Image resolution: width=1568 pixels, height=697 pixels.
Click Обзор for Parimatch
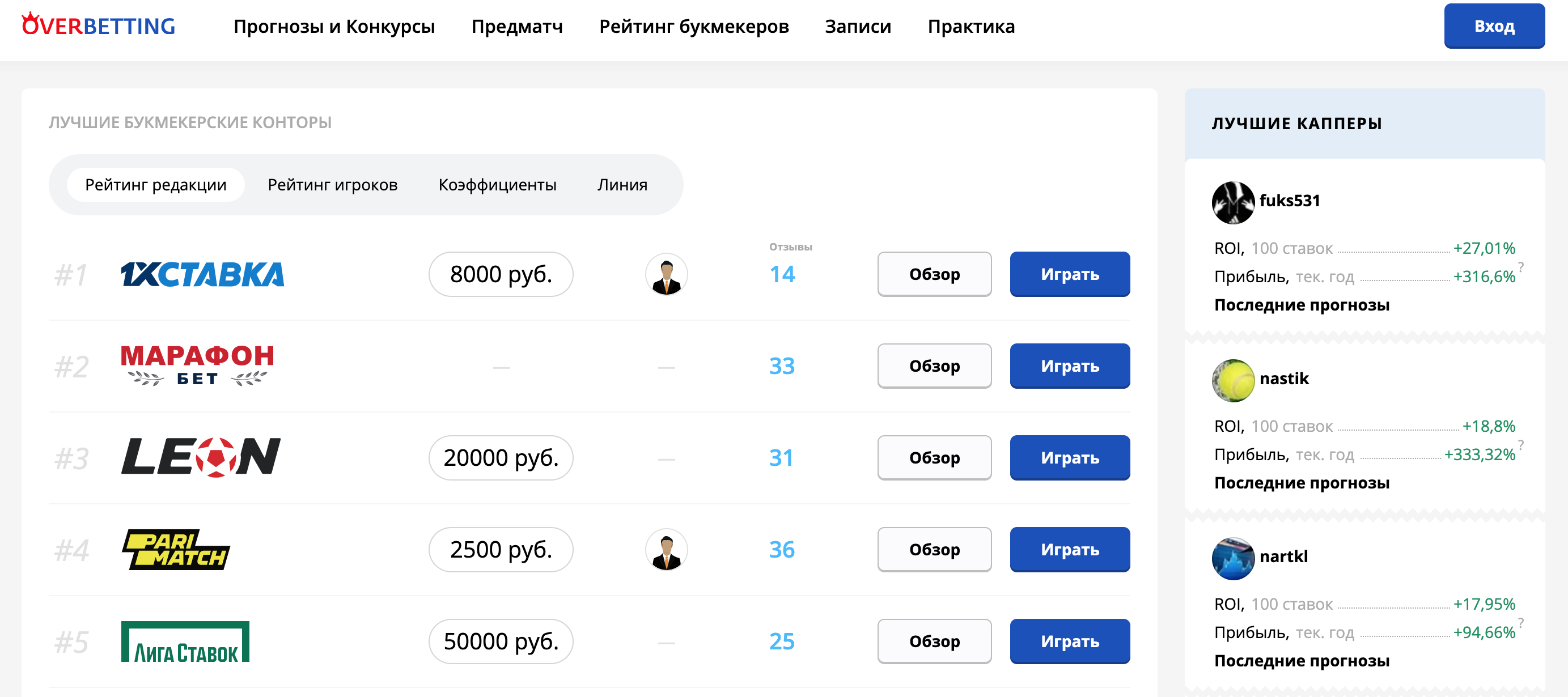coord(934,549)
